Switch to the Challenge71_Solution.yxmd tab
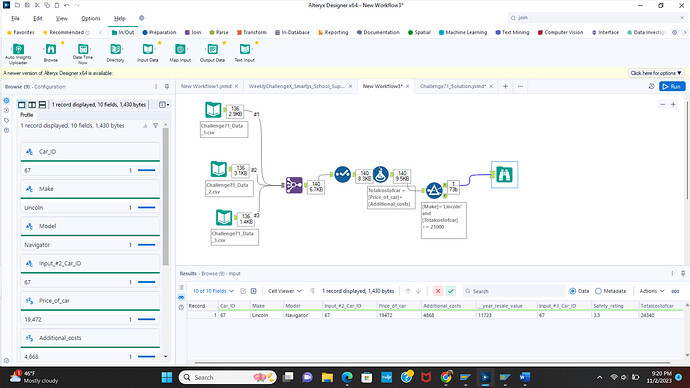Screen dimensions: 690x388 (x=453, y=86)
